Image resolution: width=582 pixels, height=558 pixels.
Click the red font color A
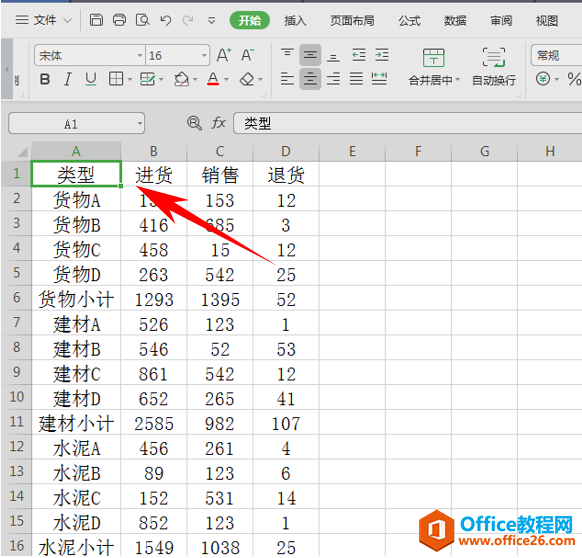pyautogui.click(x=213, y=79)
